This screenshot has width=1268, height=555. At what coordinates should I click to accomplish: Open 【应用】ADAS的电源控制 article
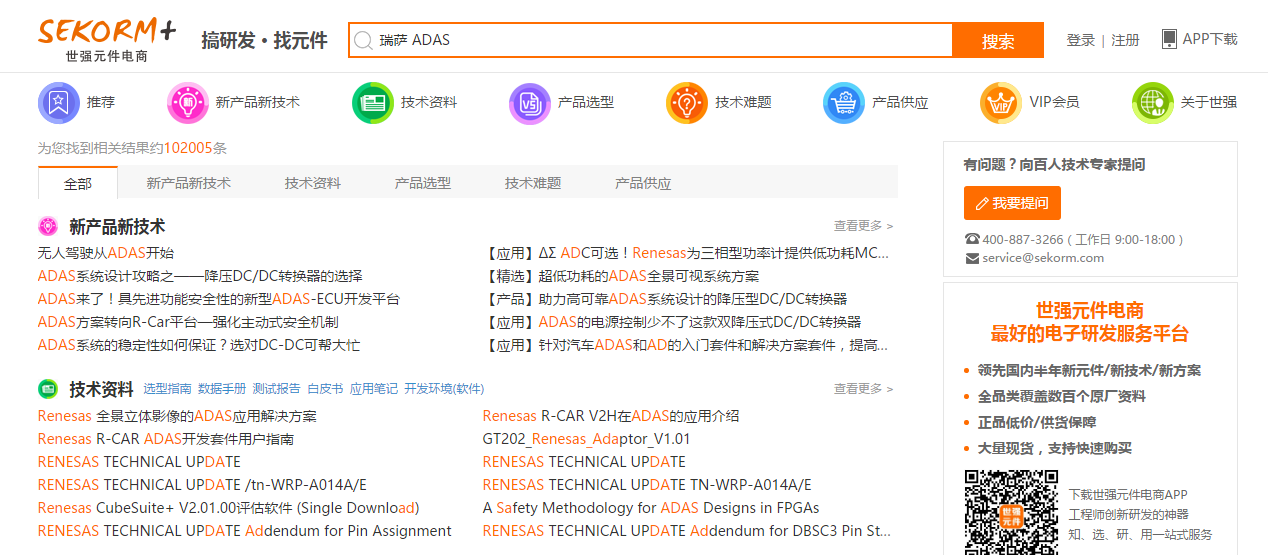672,322
